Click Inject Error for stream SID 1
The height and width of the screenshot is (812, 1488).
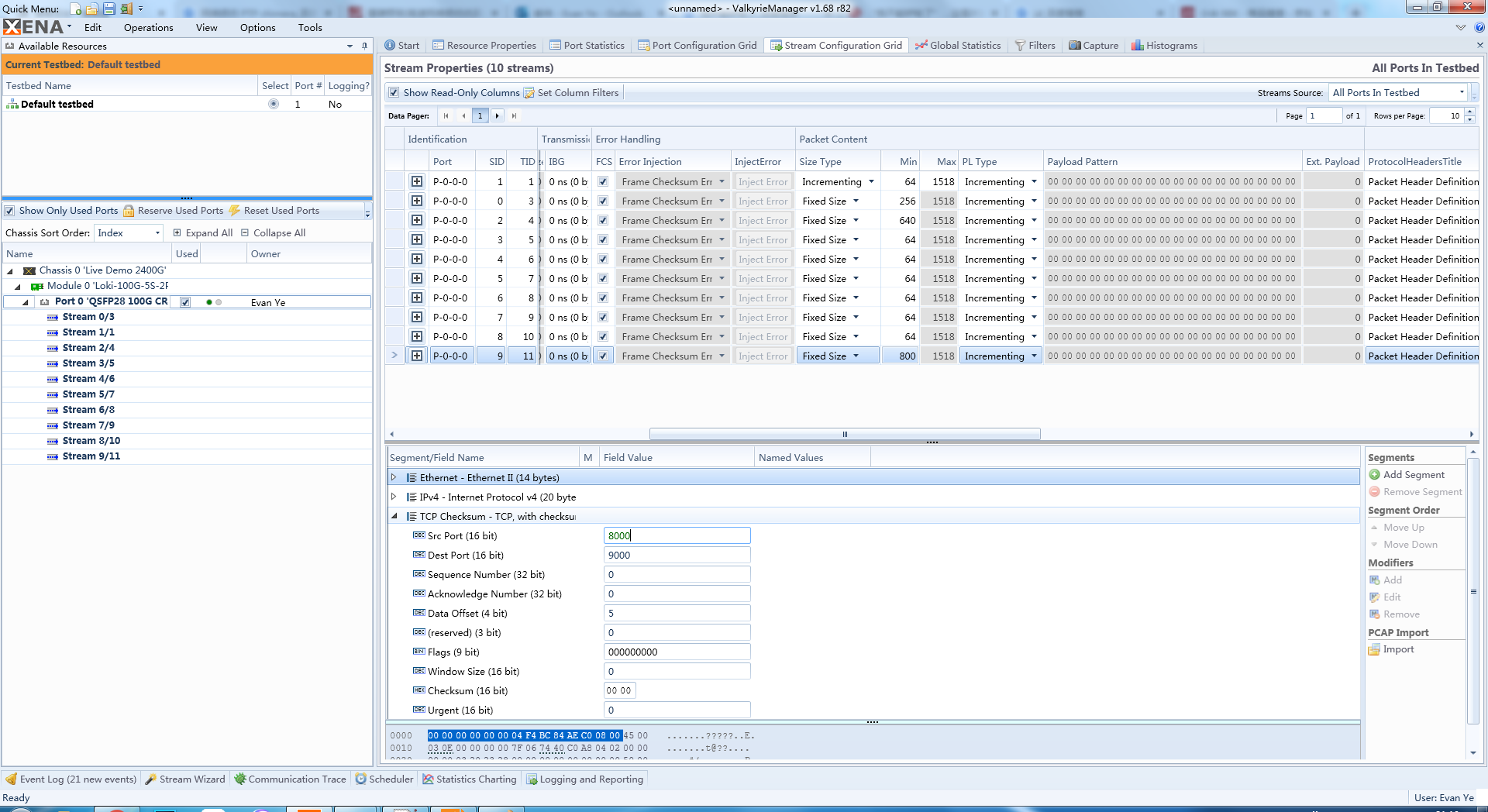click(x=763, y=181)
